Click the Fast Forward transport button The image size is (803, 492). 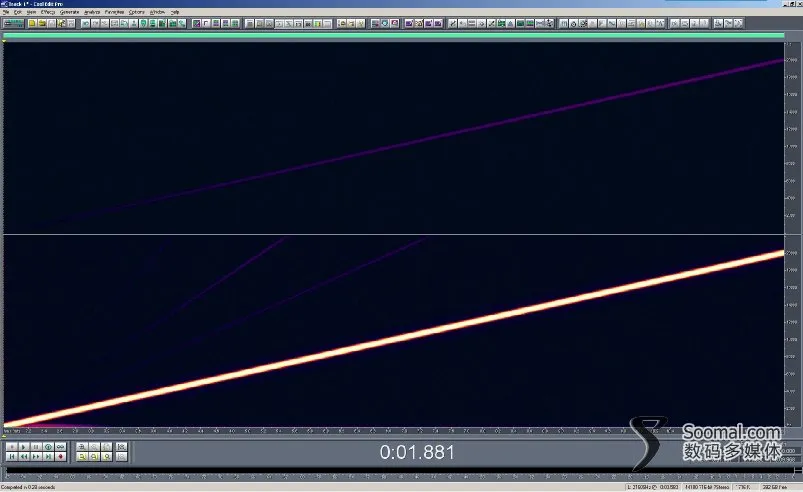36,457
